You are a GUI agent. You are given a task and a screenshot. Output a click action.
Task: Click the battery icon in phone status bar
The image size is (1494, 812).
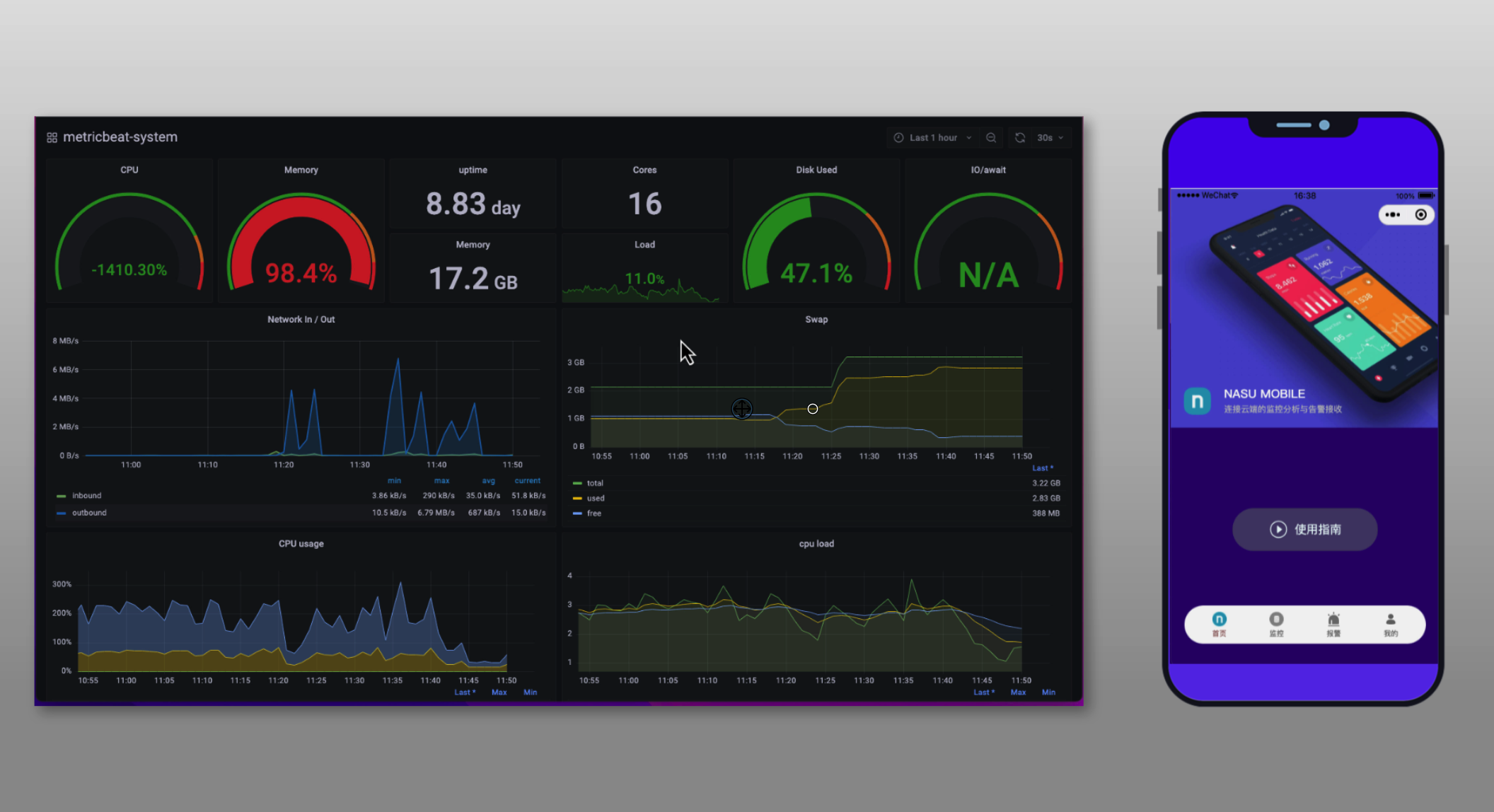click(1426, 196)
